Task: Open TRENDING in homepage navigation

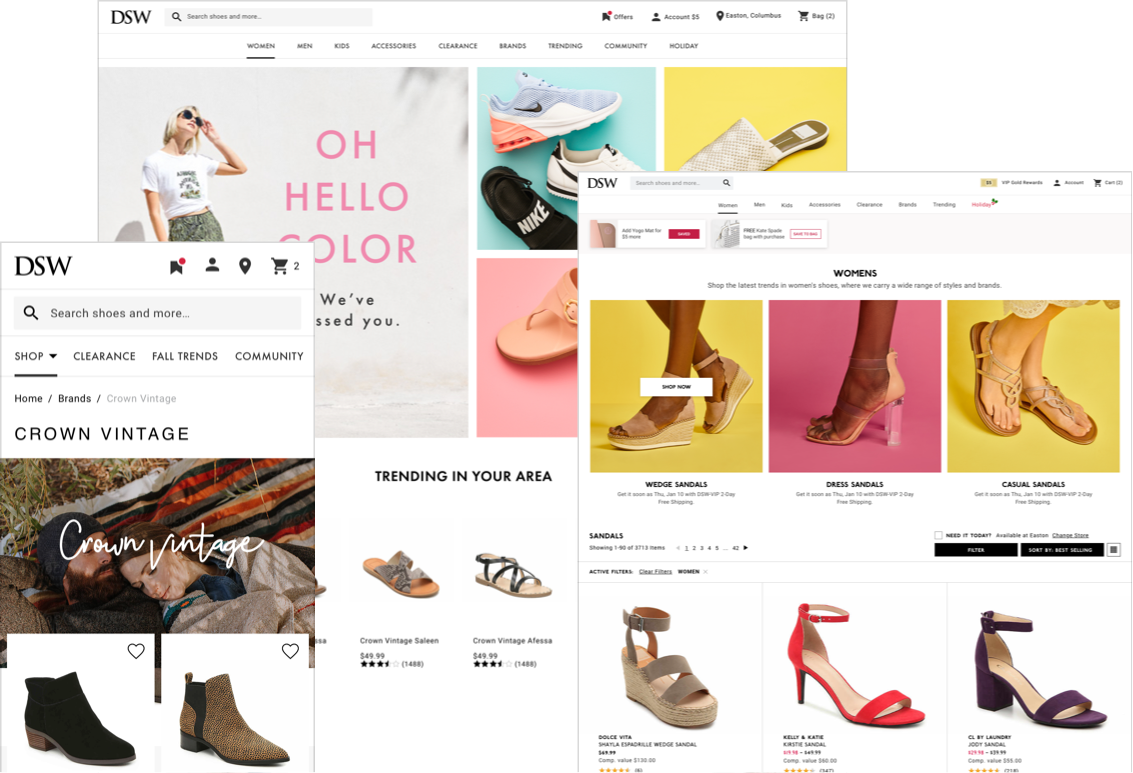Action: [x=565, y=46]
